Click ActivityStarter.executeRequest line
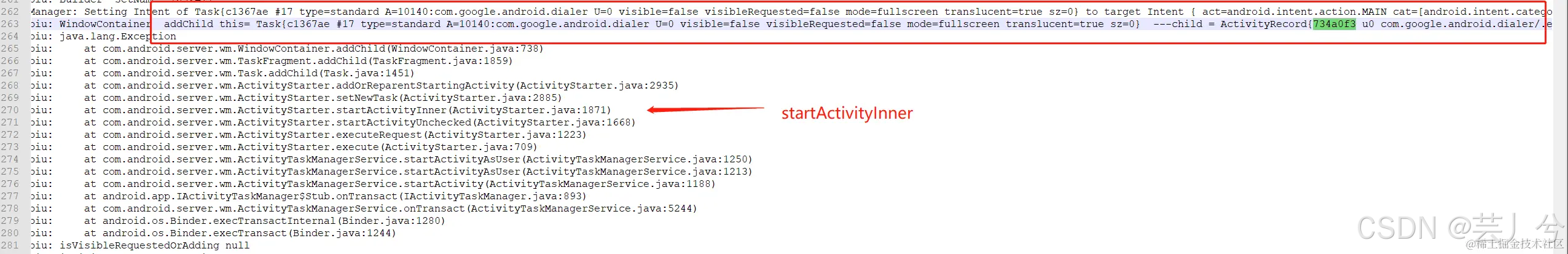Viewport: 1568px width, 254px height. coord(335,135)
